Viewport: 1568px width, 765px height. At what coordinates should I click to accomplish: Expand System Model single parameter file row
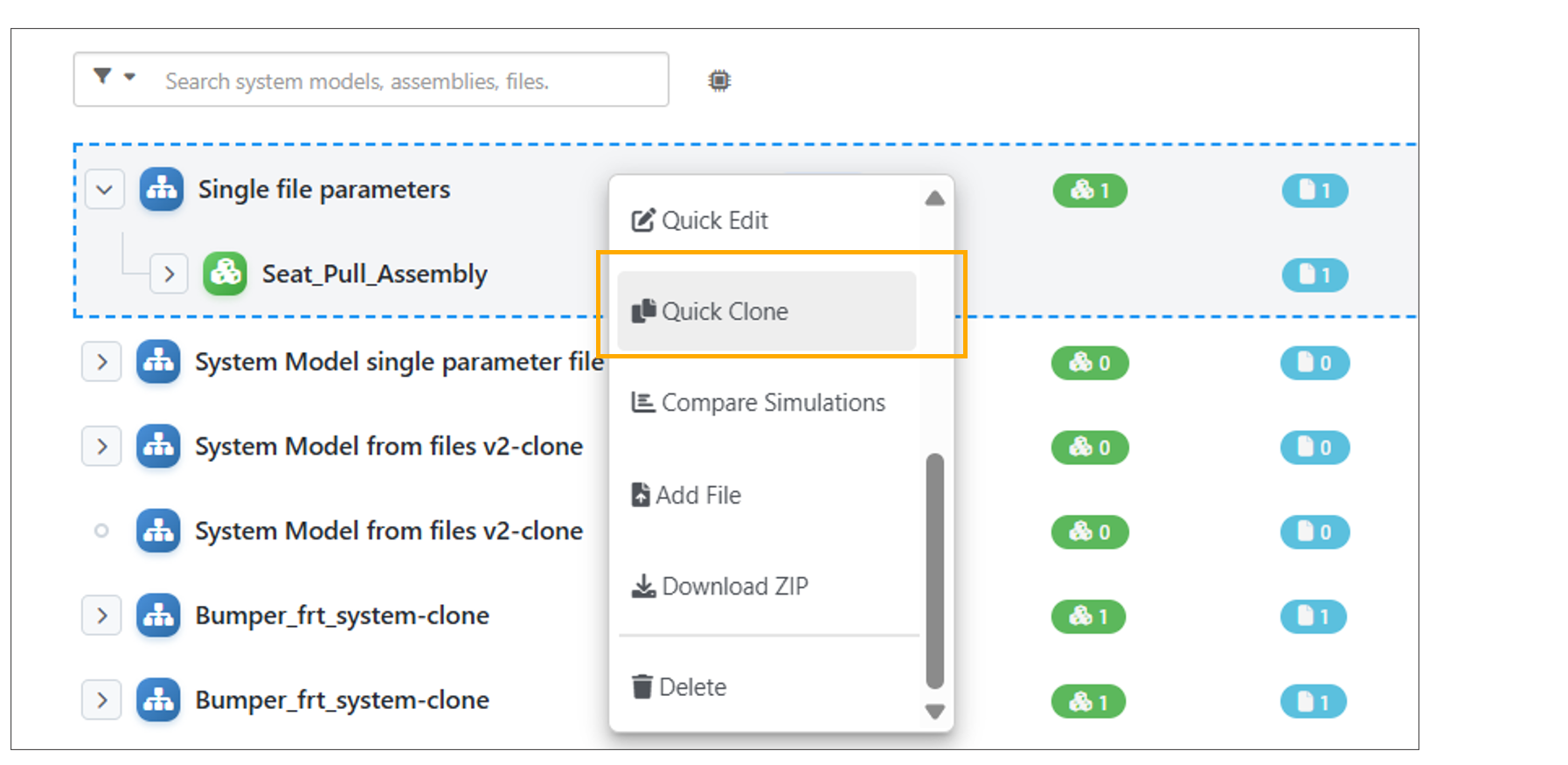pos(101,362)
